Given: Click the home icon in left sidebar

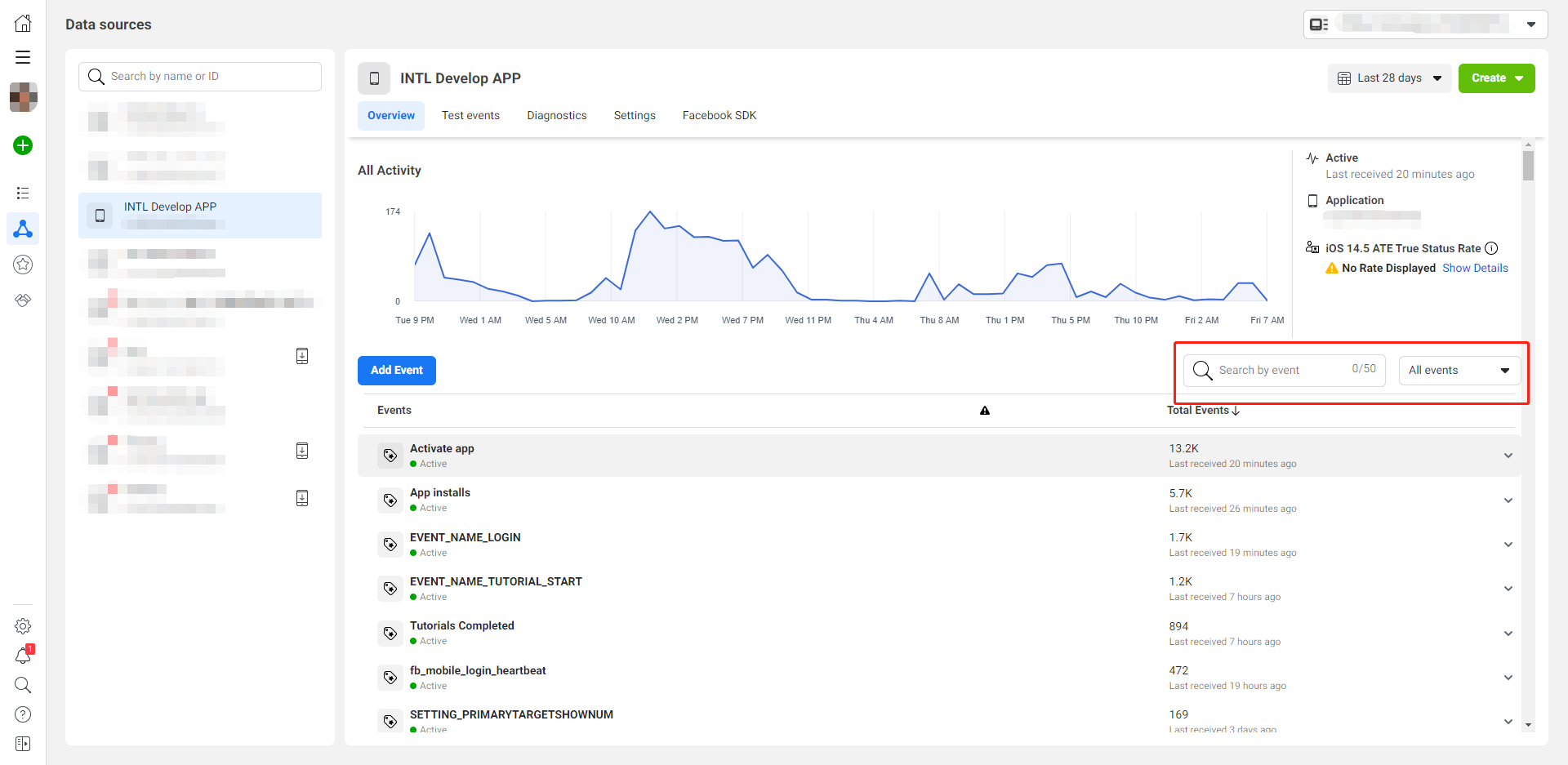Looking at the screenshot, I should [23, 24].
